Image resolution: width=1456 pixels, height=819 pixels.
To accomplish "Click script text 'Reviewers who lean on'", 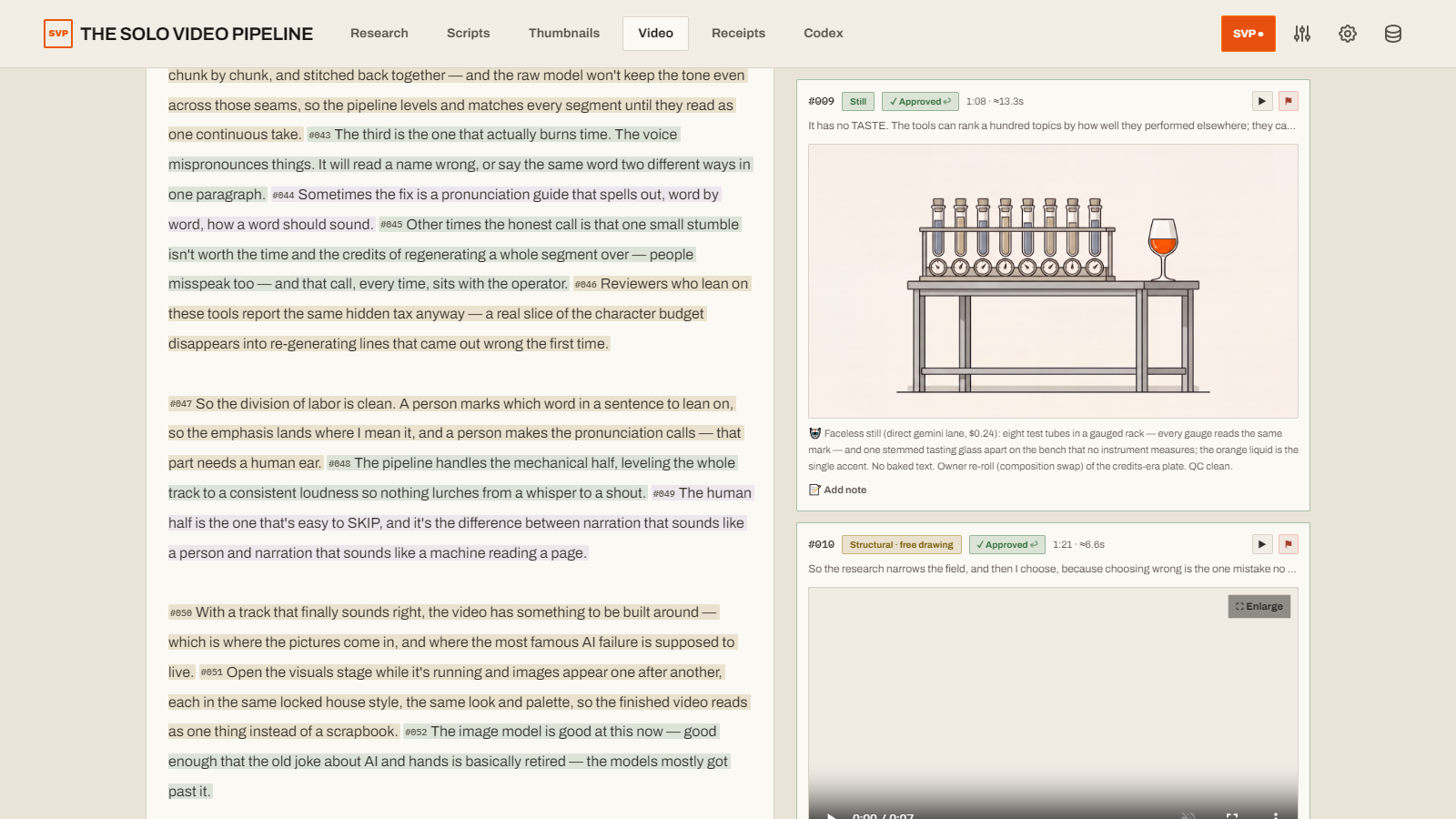I will 674,283.
